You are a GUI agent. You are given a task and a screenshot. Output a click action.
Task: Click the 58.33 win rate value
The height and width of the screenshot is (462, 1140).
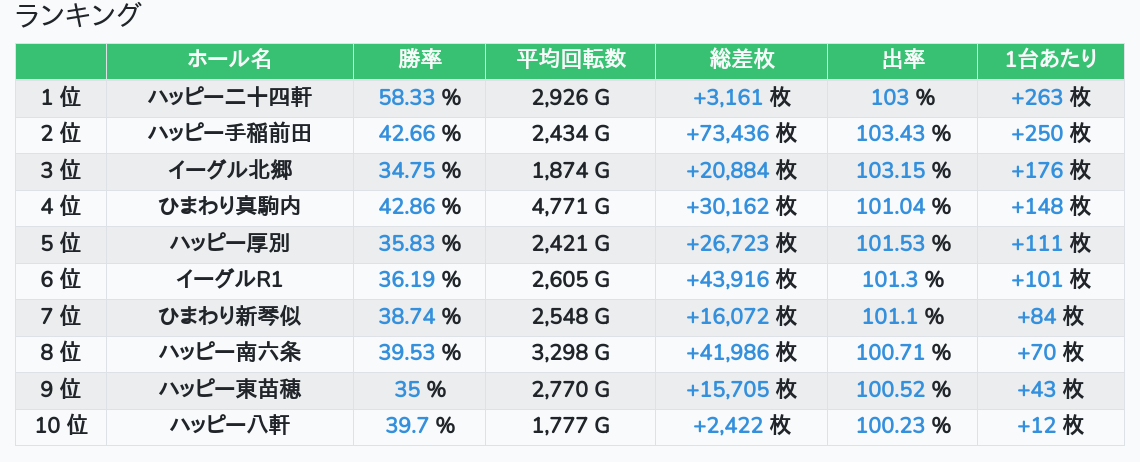coord(407,97)
